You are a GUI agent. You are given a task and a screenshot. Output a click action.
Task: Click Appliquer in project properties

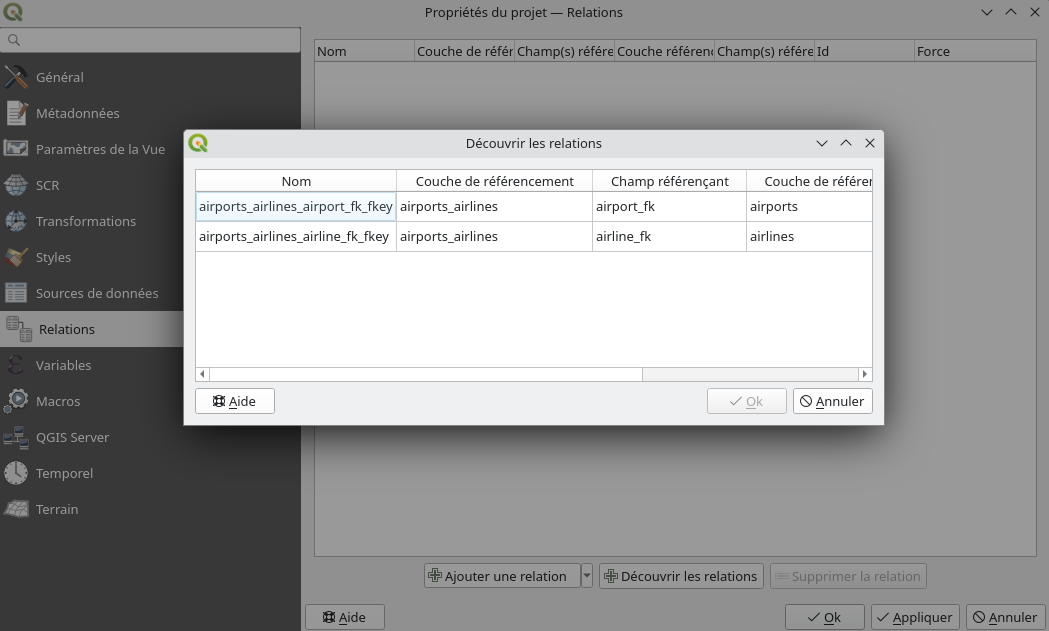[915, 618]
